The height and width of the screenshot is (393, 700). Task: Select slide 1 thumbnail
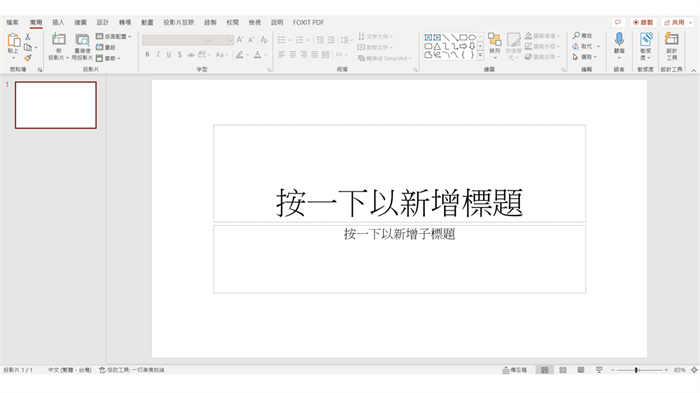coord(56,105)
